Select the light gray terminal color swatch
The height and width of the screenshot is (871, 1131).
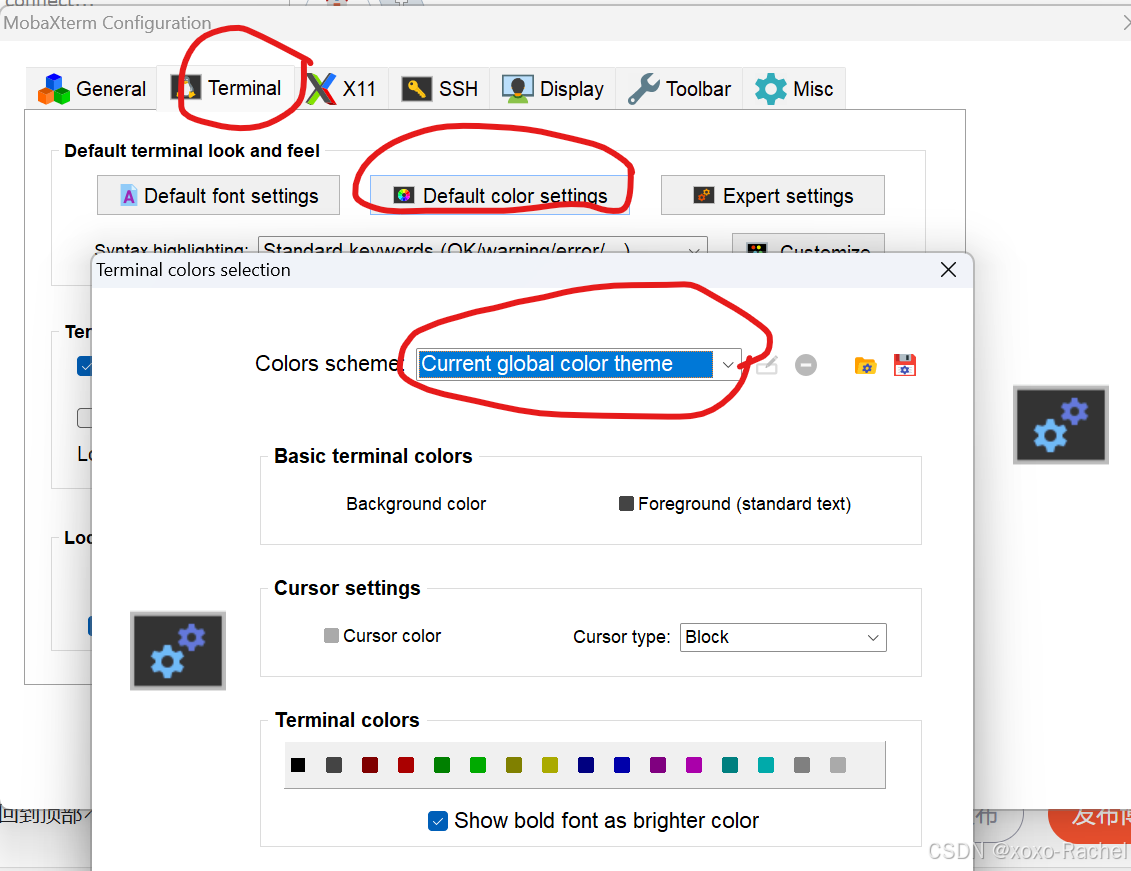(837, 765)
